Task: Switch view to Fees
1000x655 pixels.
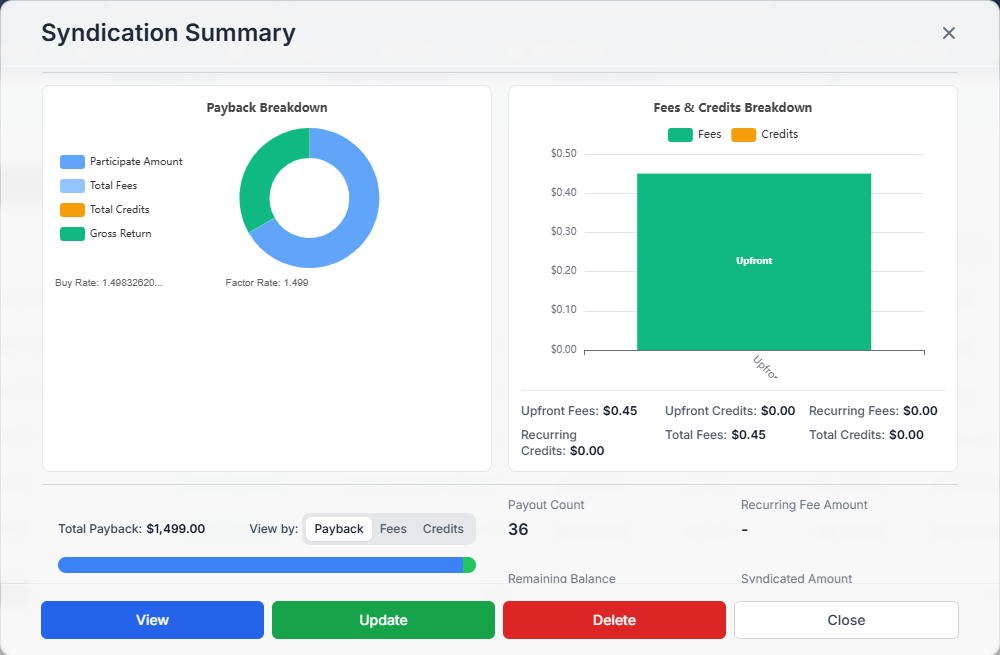Action: (393, 529)
